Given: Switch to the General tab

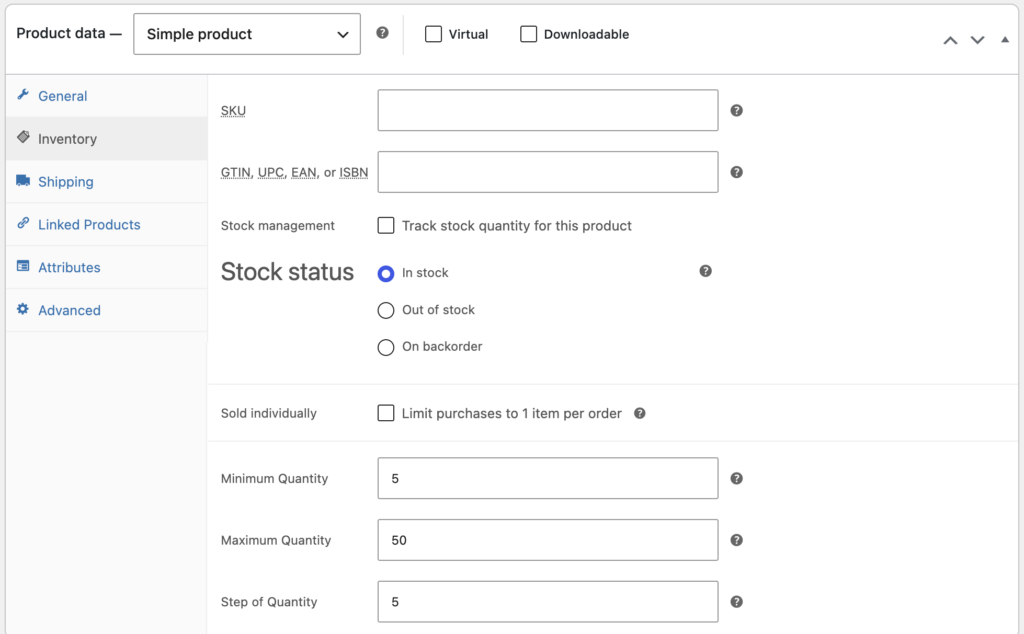Looking at the screenshot, I should pyautogui.click(x=106, y=96).
